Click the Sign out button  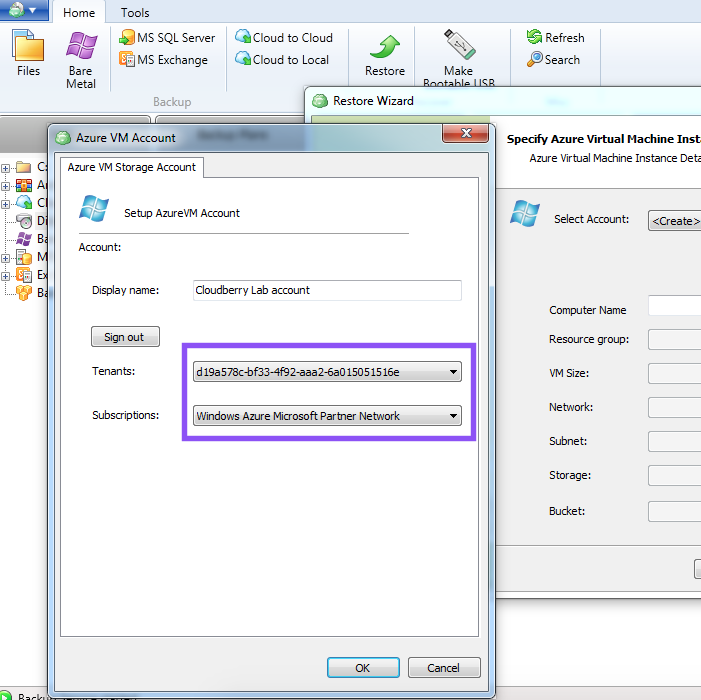click(125, 337)
